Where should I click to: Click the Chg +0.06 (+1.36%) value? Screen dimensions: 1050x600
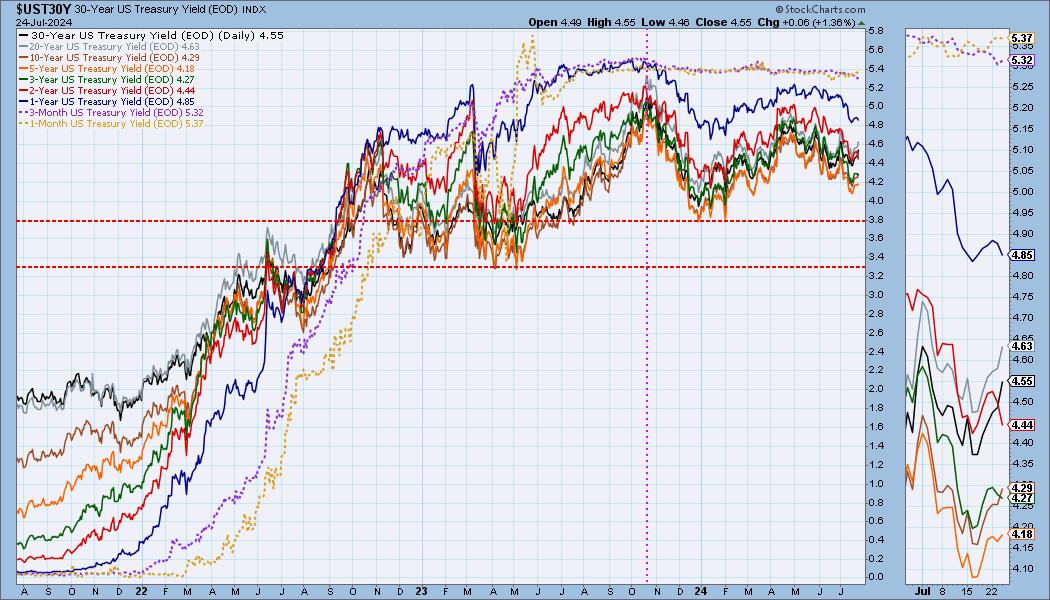pyautogui.click(x=806, y=22)
